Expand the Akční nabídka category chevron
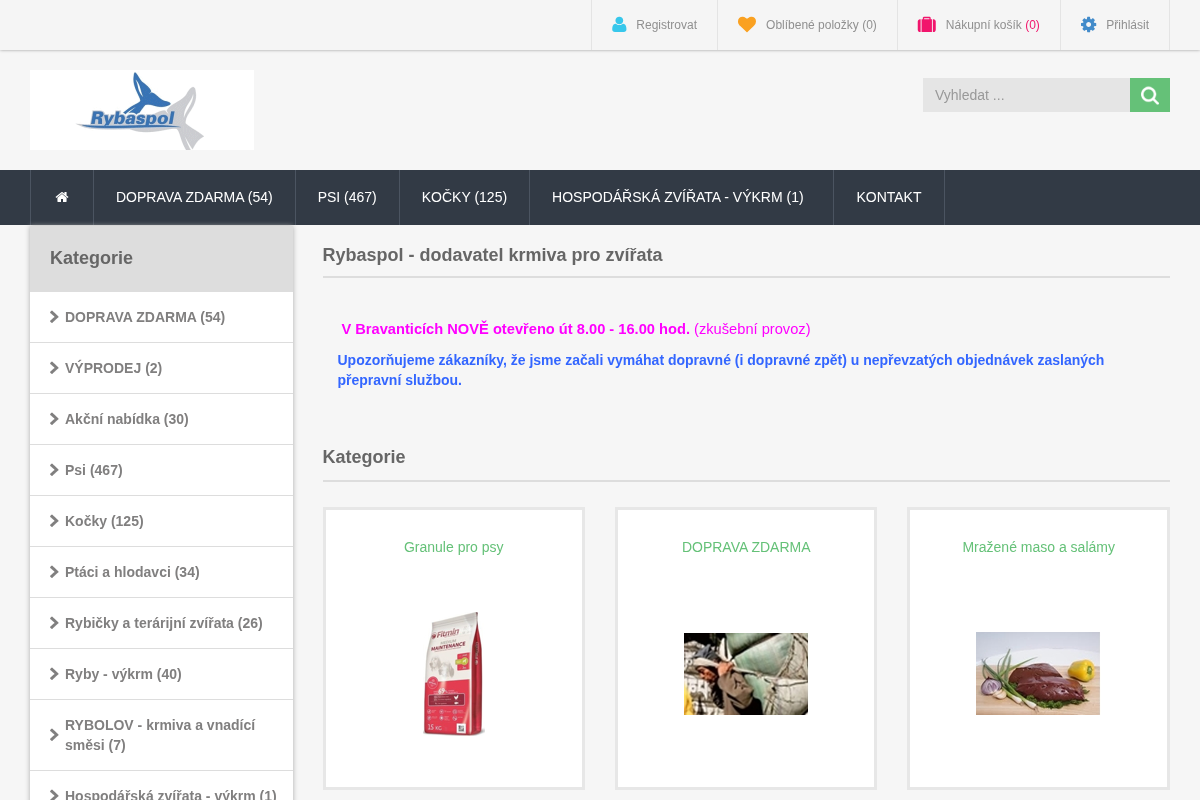The image size is (1200, 800). point(54,419)
